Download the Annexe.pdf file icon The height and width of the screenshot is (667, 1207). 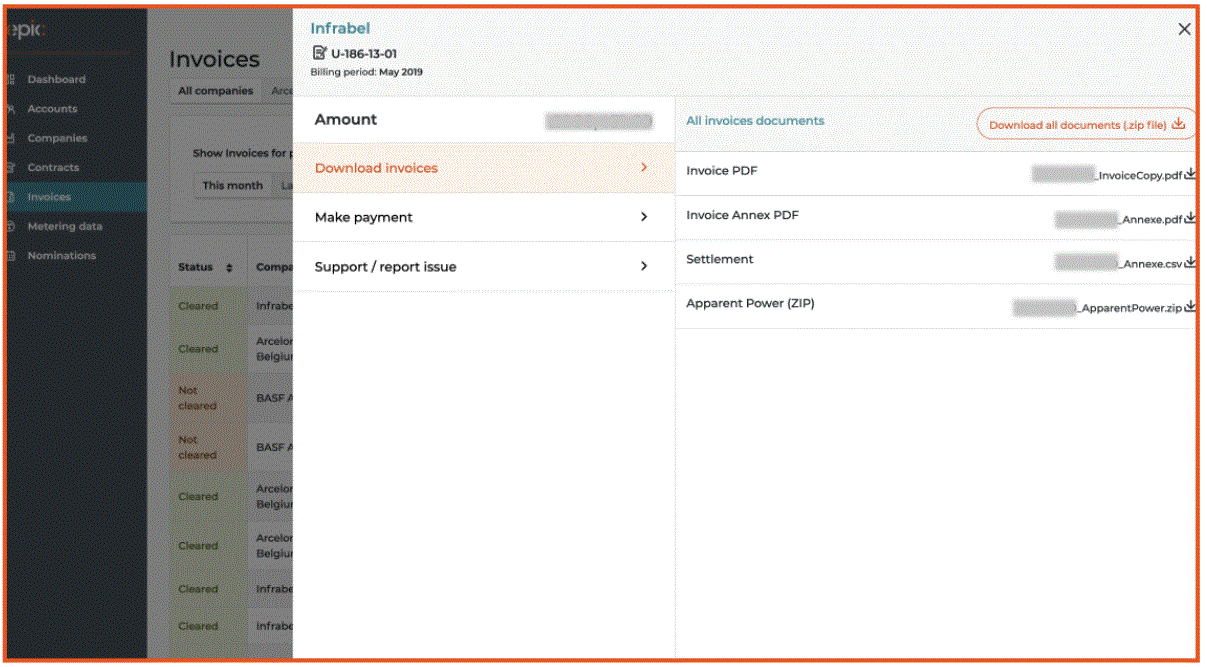point(1190,218)
